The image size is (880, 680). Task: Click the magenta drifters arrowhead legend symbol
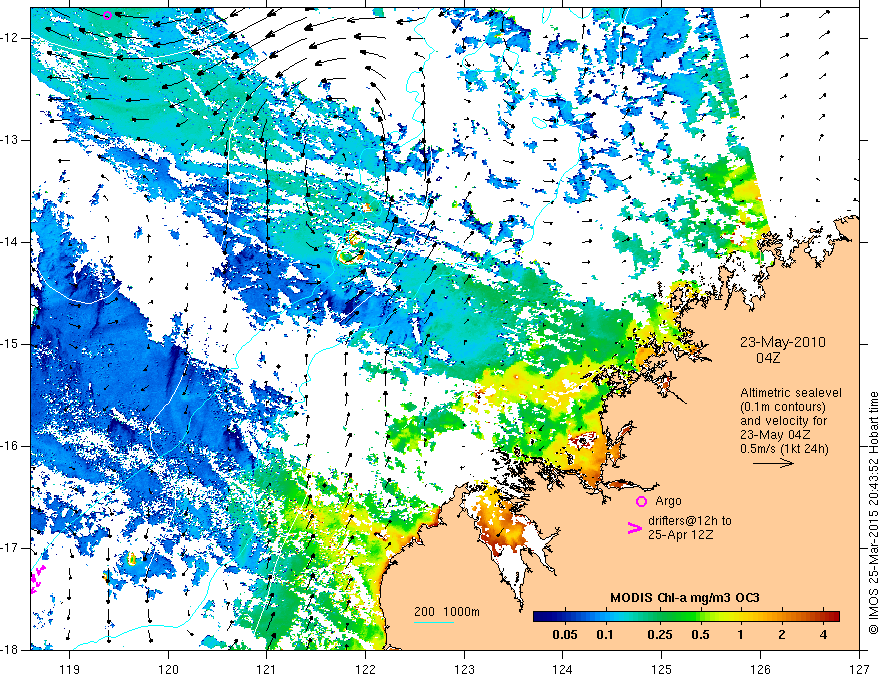click(x=635, y=528)
